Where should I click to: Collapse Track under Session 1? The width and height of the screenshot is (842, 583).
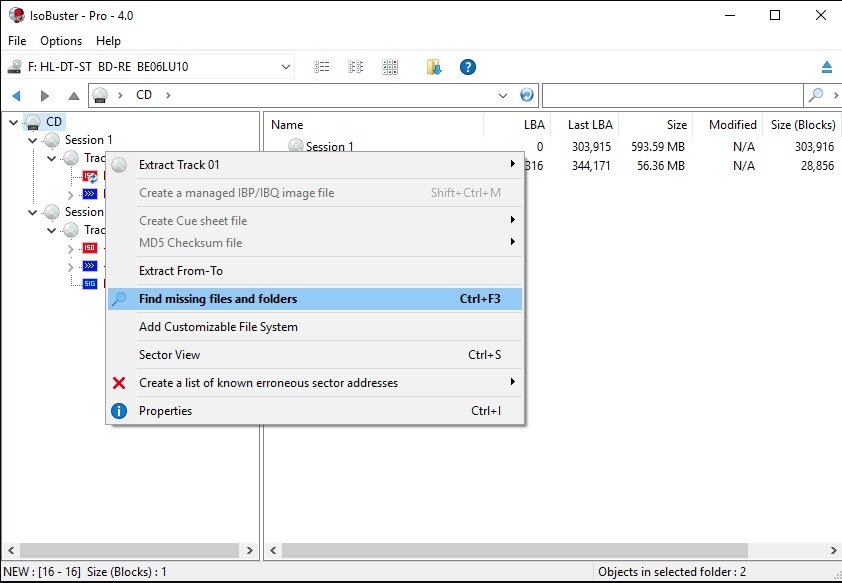point(52,158)
